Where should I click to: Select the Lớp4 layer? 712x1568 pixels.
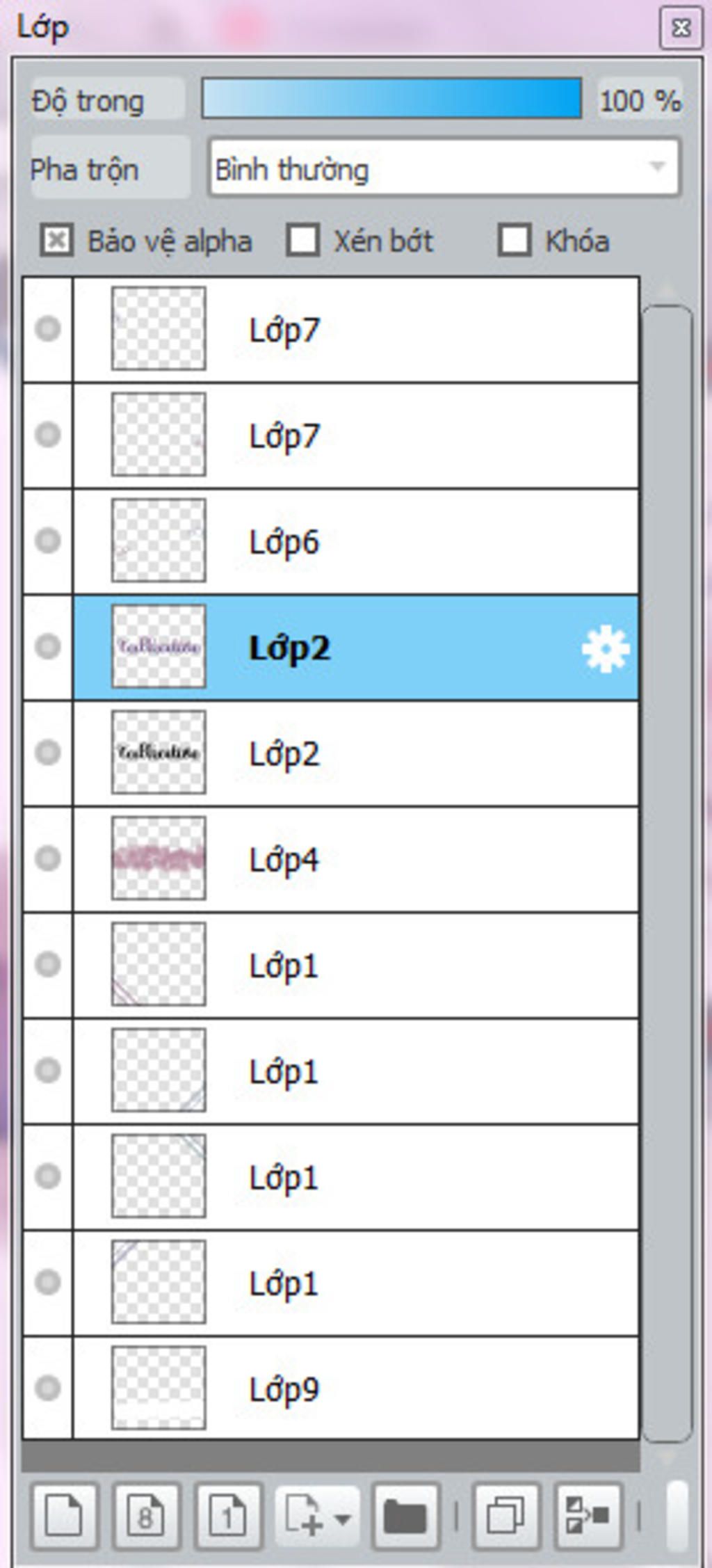[356, 859]
